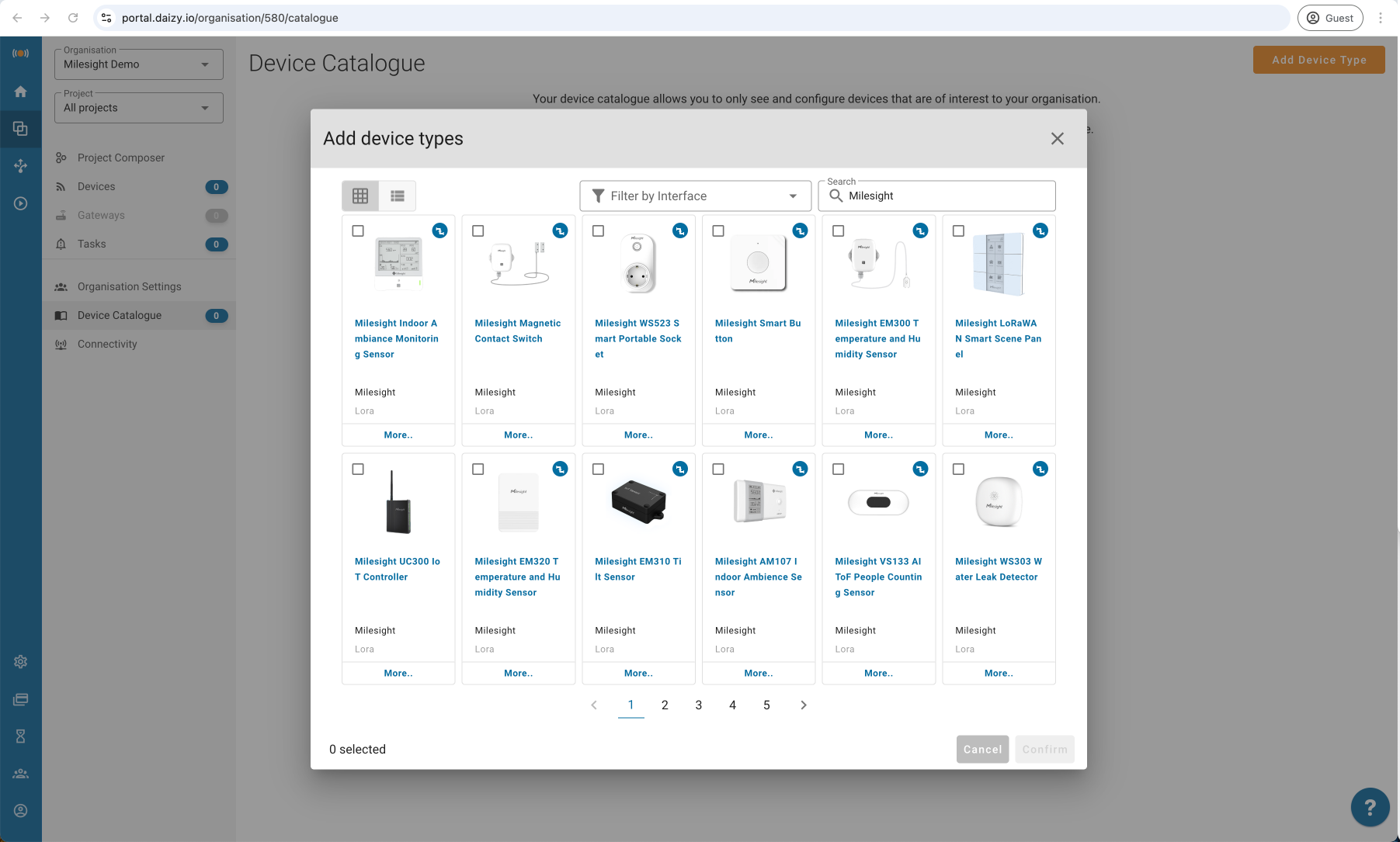Go back in browser history

pyautogui.click(x=17, y=18)
